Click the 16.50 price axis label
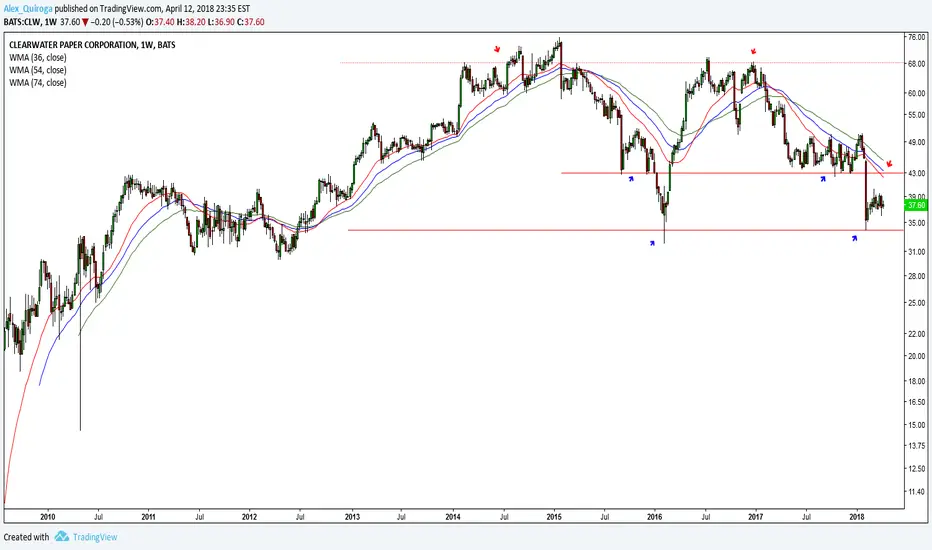Screen dimensions: 932x550 (x=917, y=402)
